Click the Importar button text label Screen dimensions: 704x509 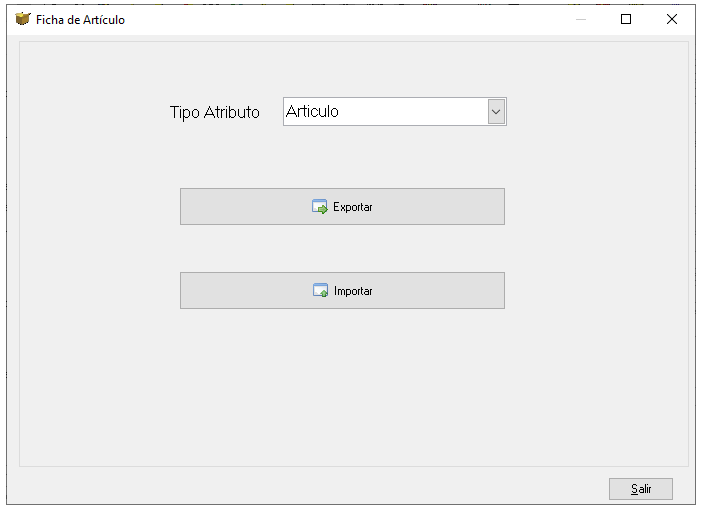(x=353, y=291)
